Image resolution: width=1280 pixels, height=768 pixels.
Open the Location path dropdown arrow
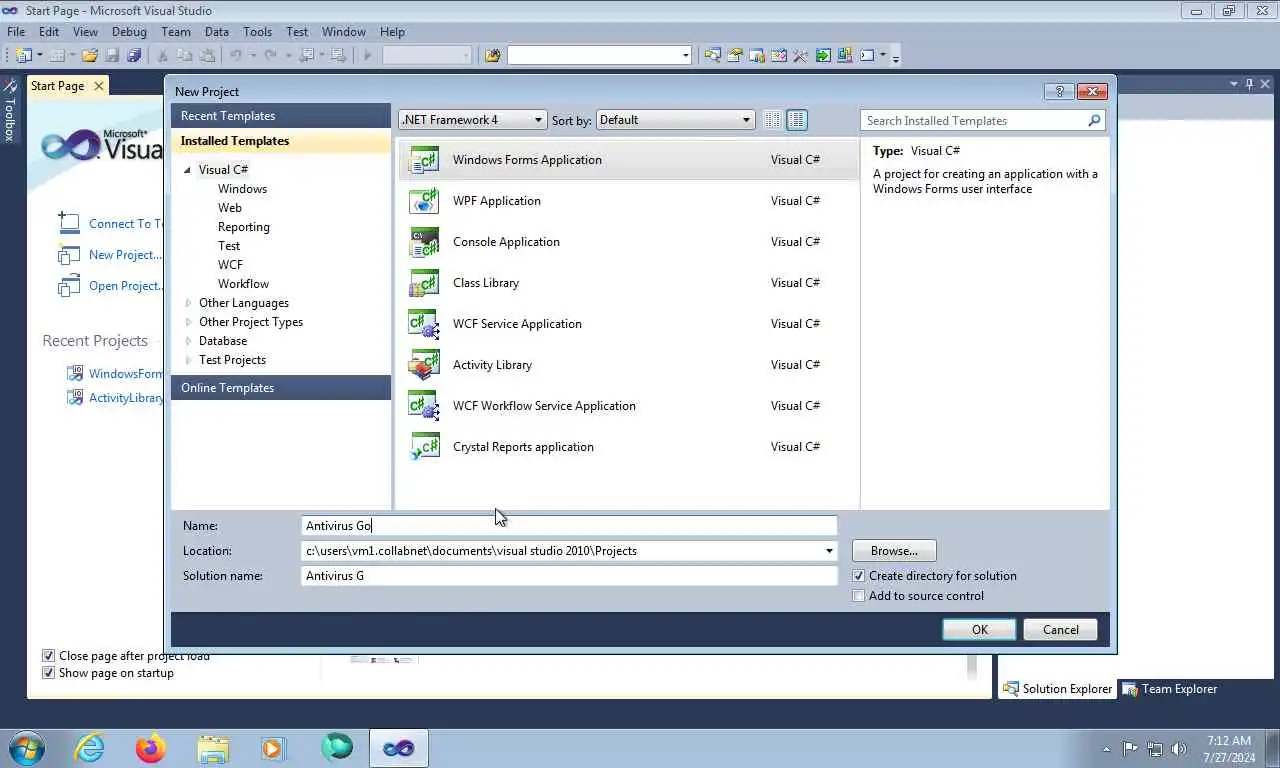(x=829, y=551)
